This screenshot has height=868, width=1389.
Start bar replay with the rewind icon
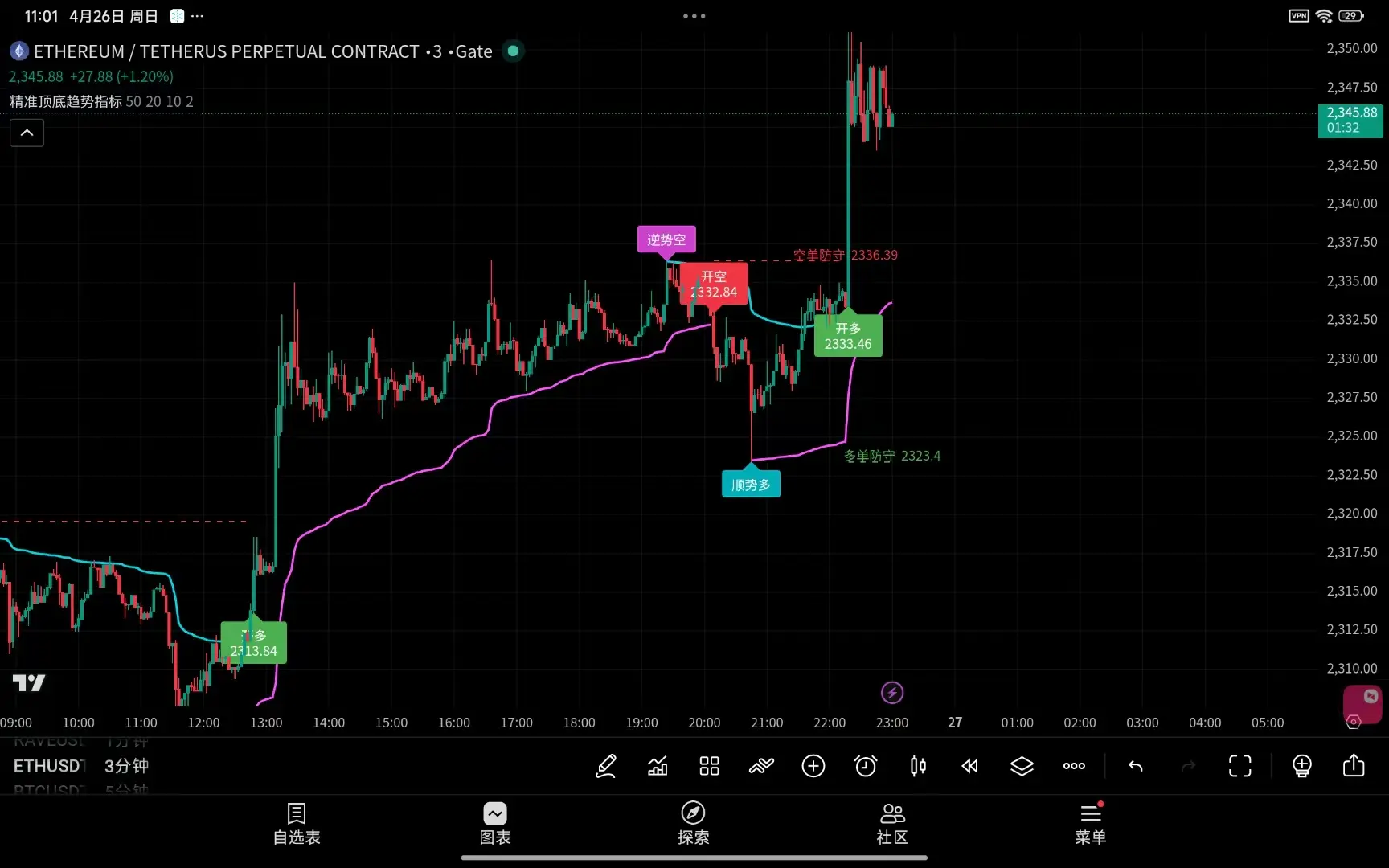tap(970, 766)
